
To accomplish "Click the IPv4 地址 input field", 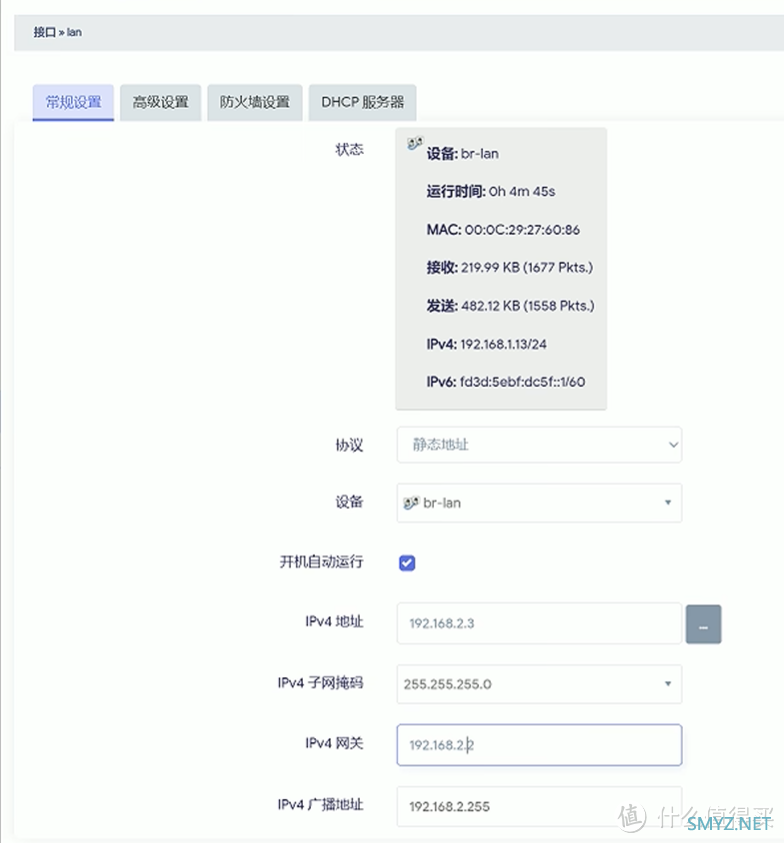I will (x=539, y=623).
